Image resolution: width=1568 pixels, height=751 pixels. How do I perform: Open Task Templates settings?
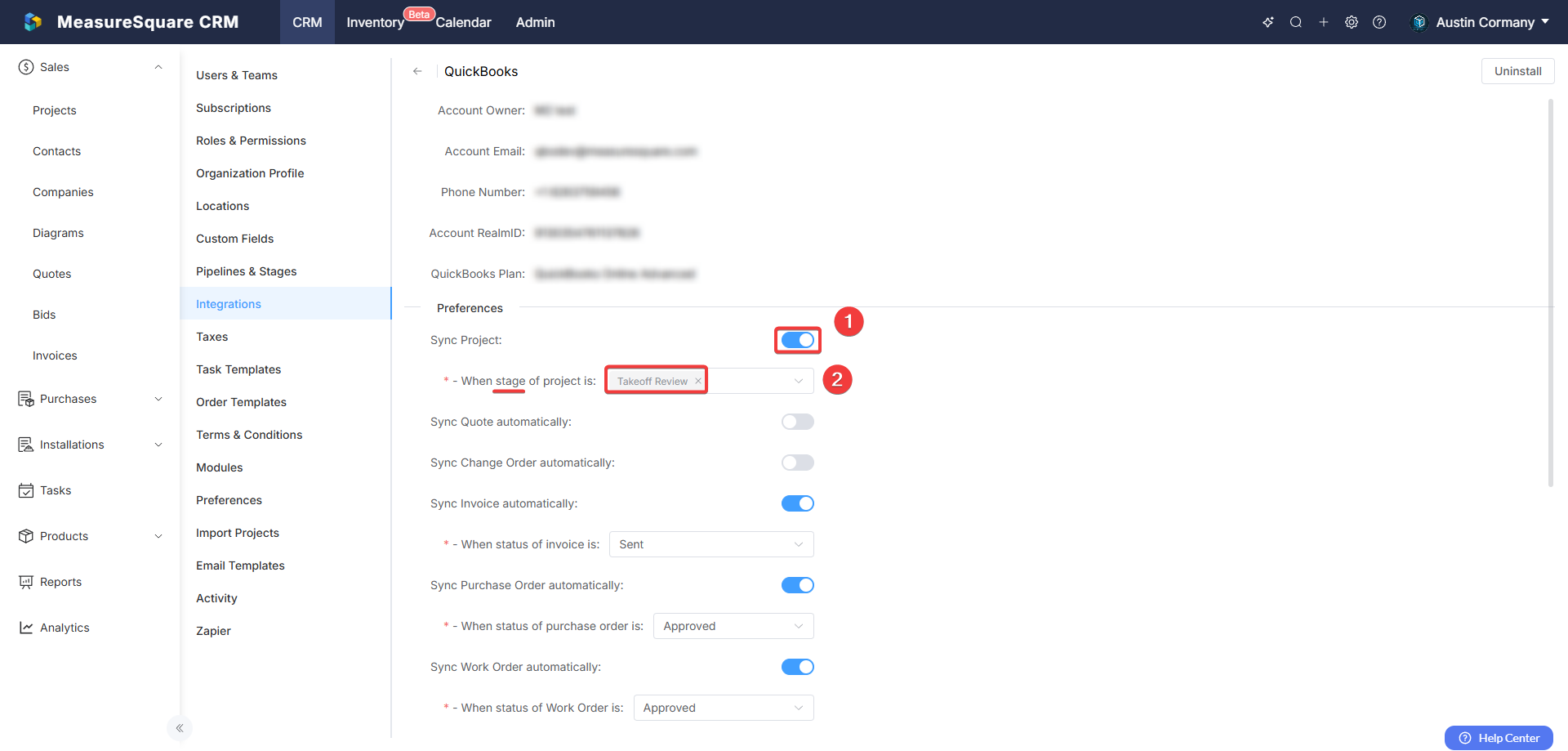(238, 369)
